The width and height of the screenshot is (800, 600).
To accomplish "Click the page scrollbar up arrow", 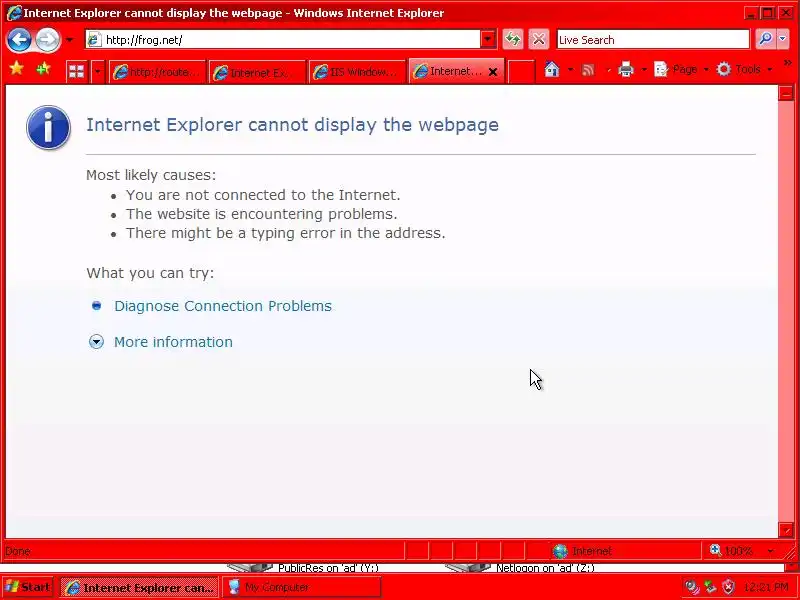I will click(786, 93).
